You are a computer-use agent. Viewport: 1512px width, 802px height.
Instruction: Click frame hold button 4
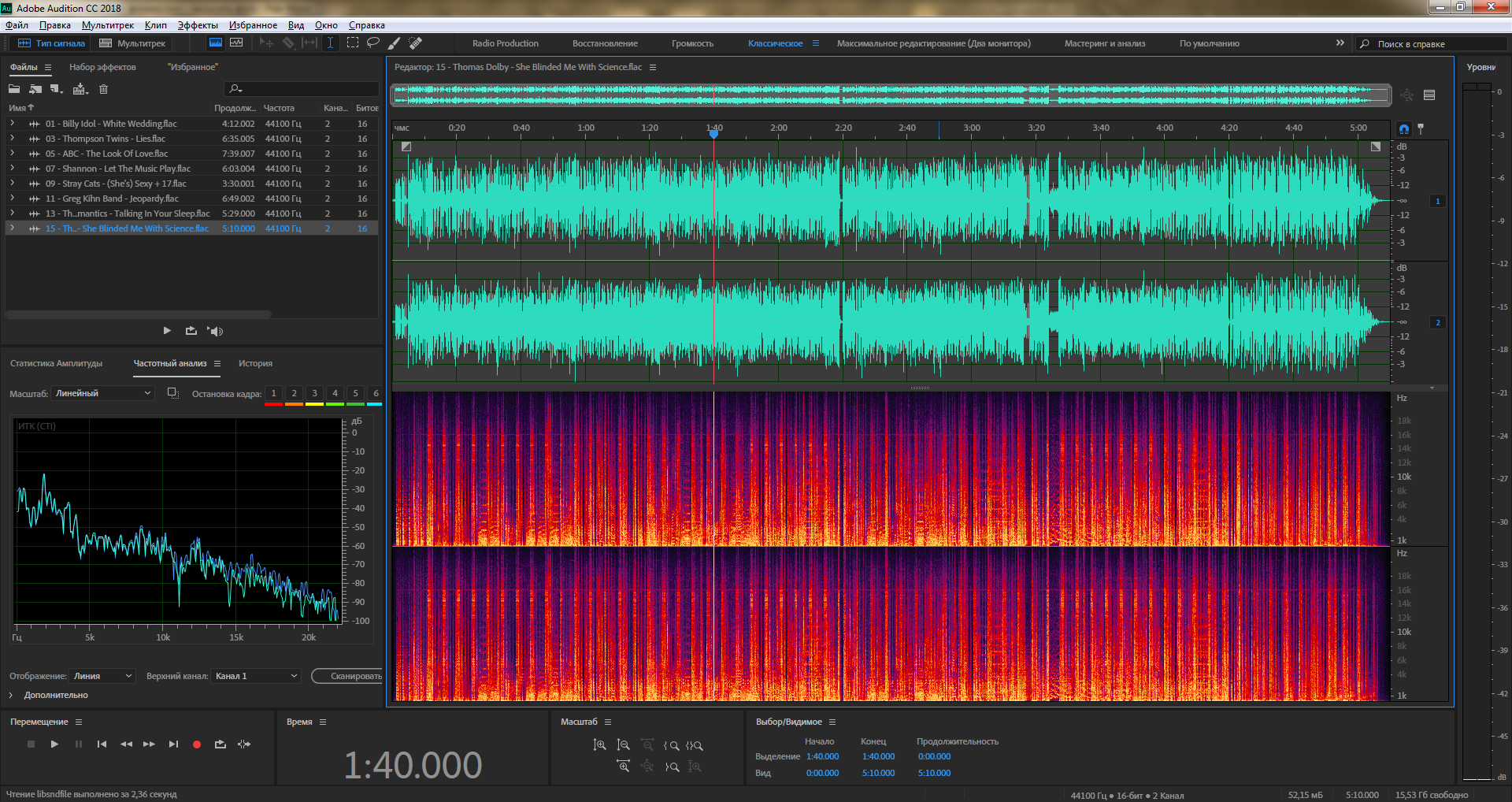pos(335,393)
